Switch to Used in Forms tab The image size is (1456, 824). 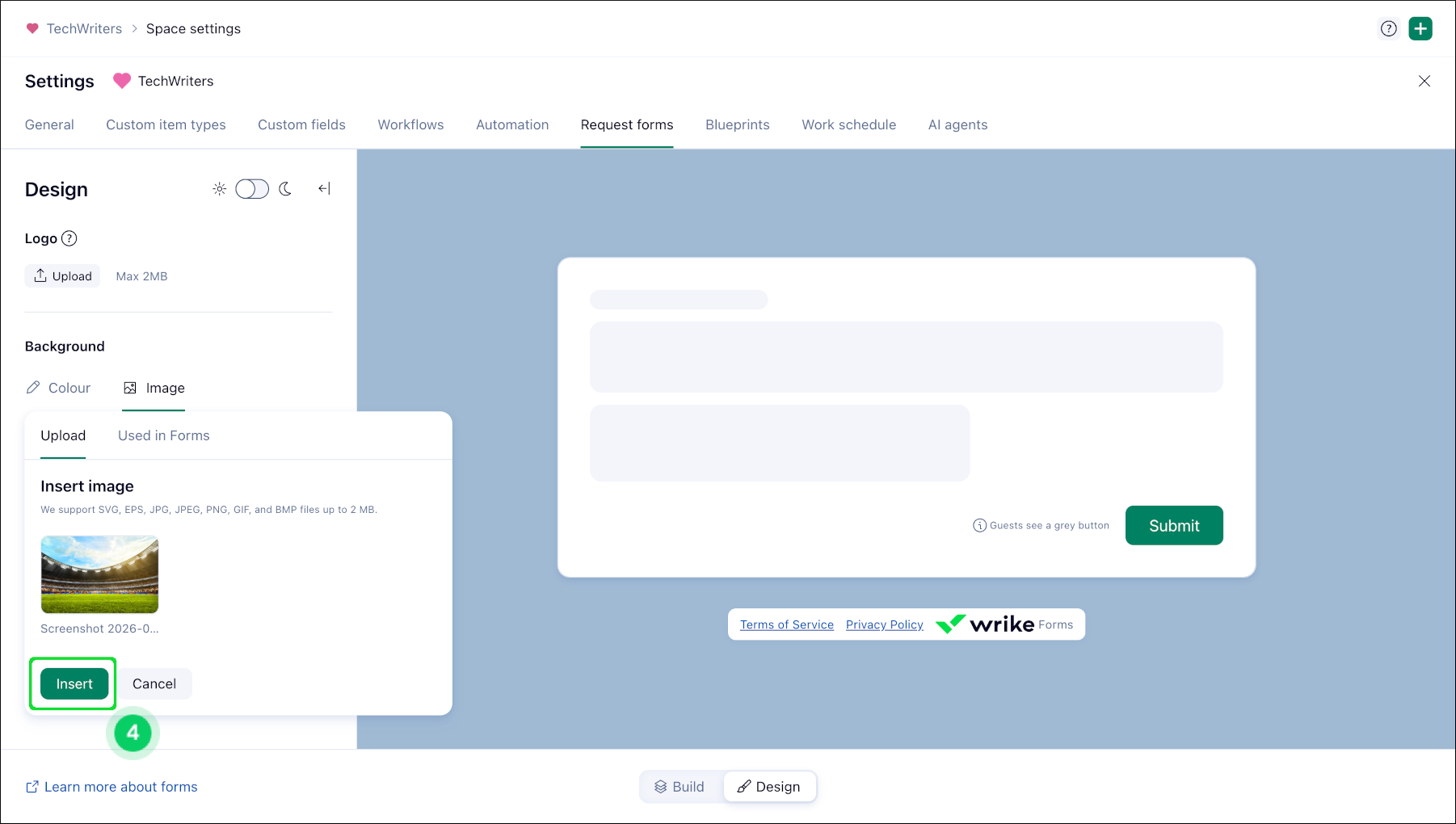tap(164, 435)
